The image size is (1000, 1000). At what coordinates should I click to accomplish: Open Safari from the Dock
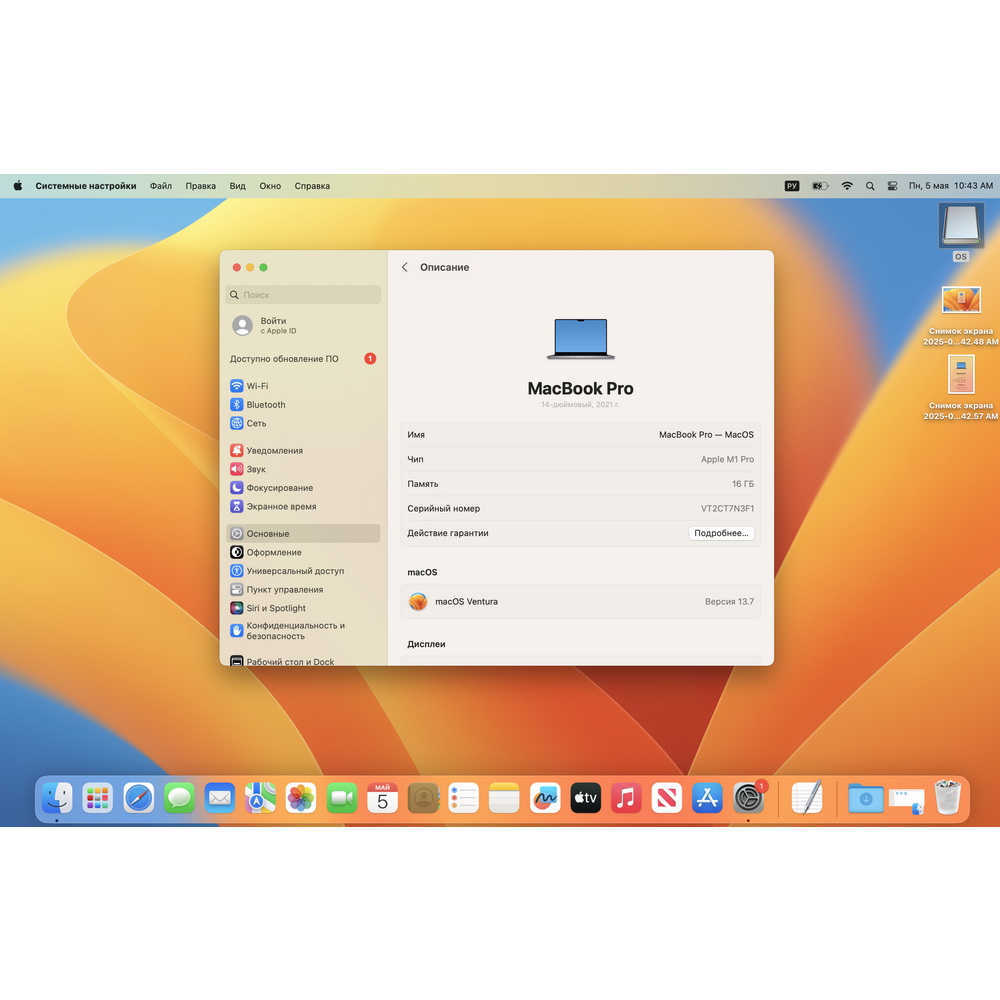(138, 798)
